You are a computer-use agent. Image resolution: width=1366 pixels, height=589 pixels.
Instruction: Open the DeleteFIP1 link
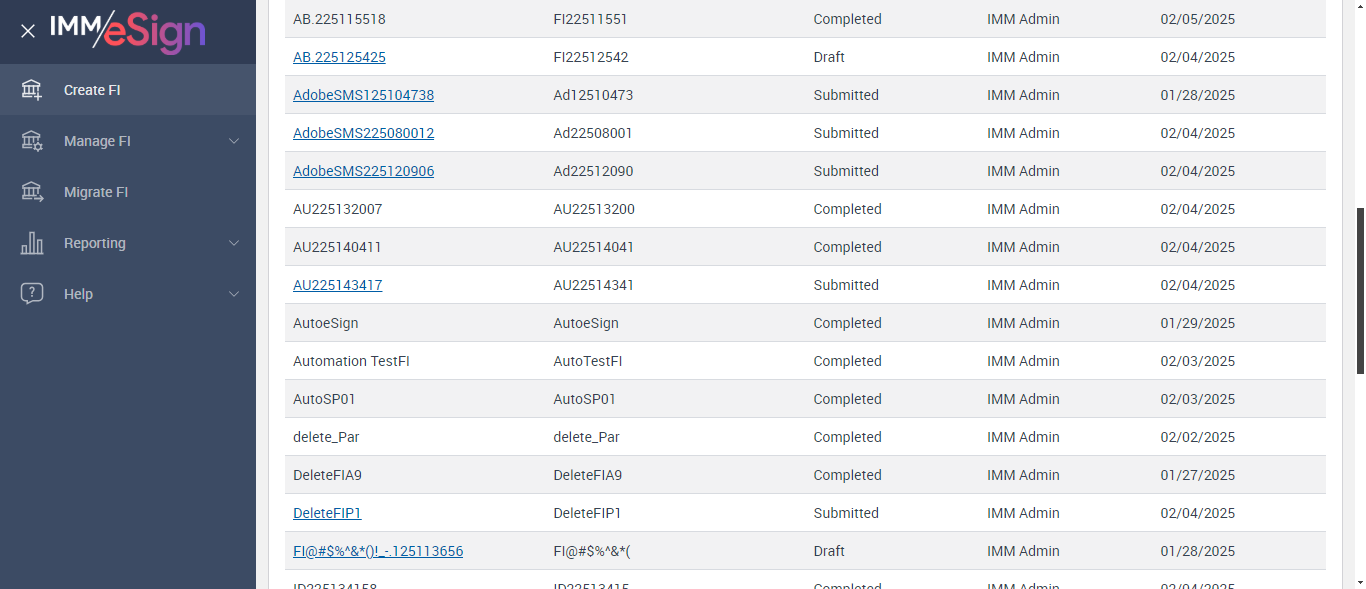pyautogui.click(x=327, y=513)
